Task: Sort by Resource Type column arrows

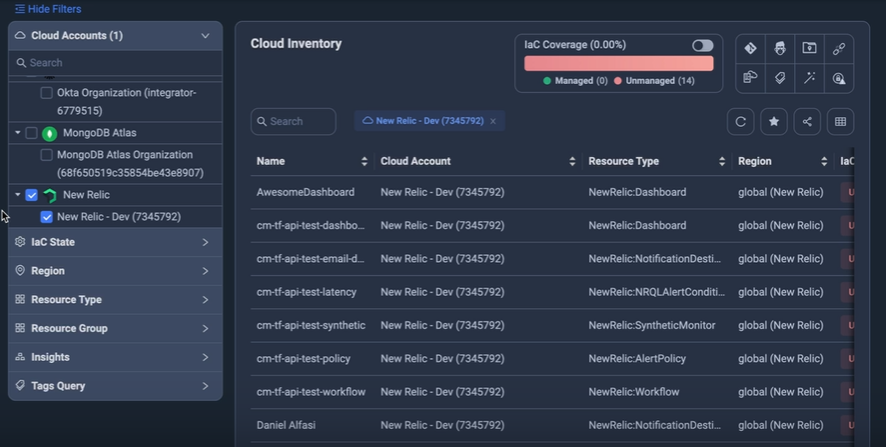Action: point(722,162)
